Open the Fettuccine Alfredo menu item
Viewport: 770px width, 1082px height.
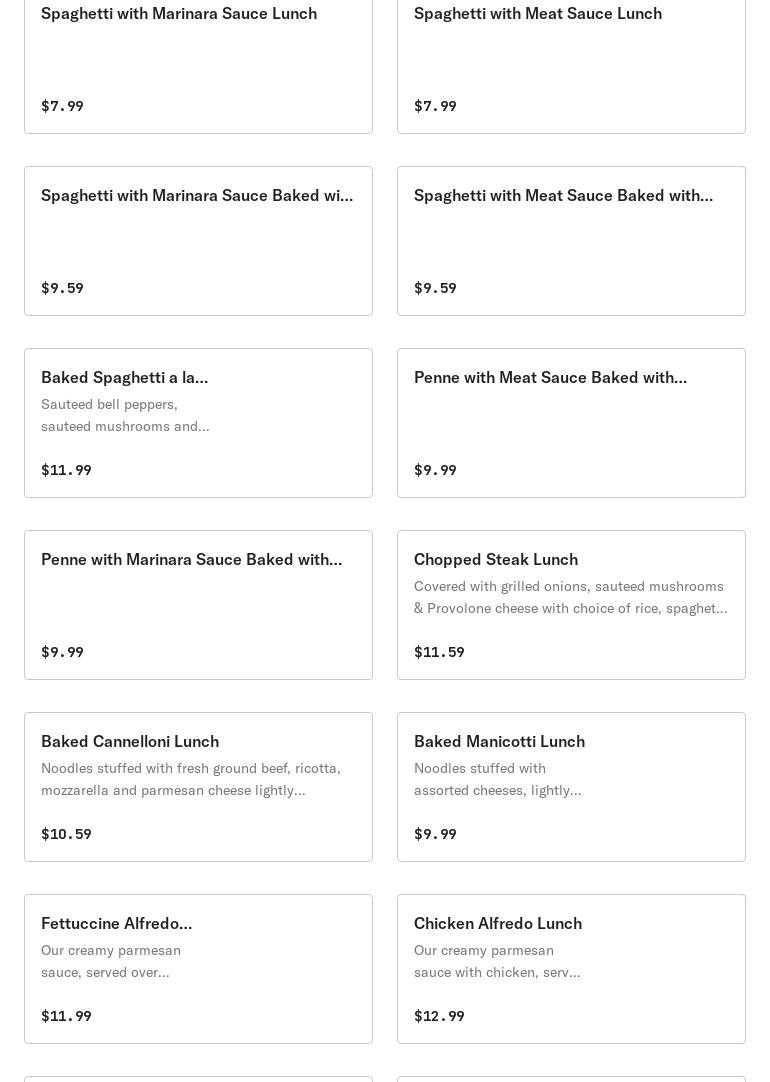[x=116, y=924]
